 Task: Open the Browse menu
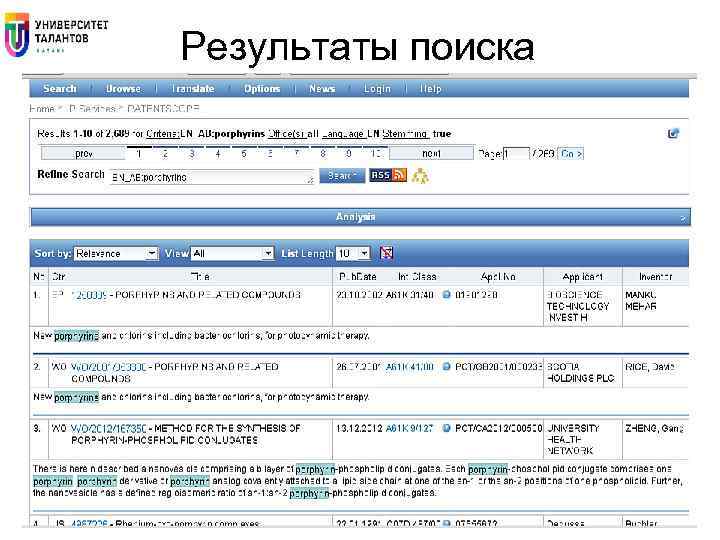pyautogui.click(x=123, y=89)
